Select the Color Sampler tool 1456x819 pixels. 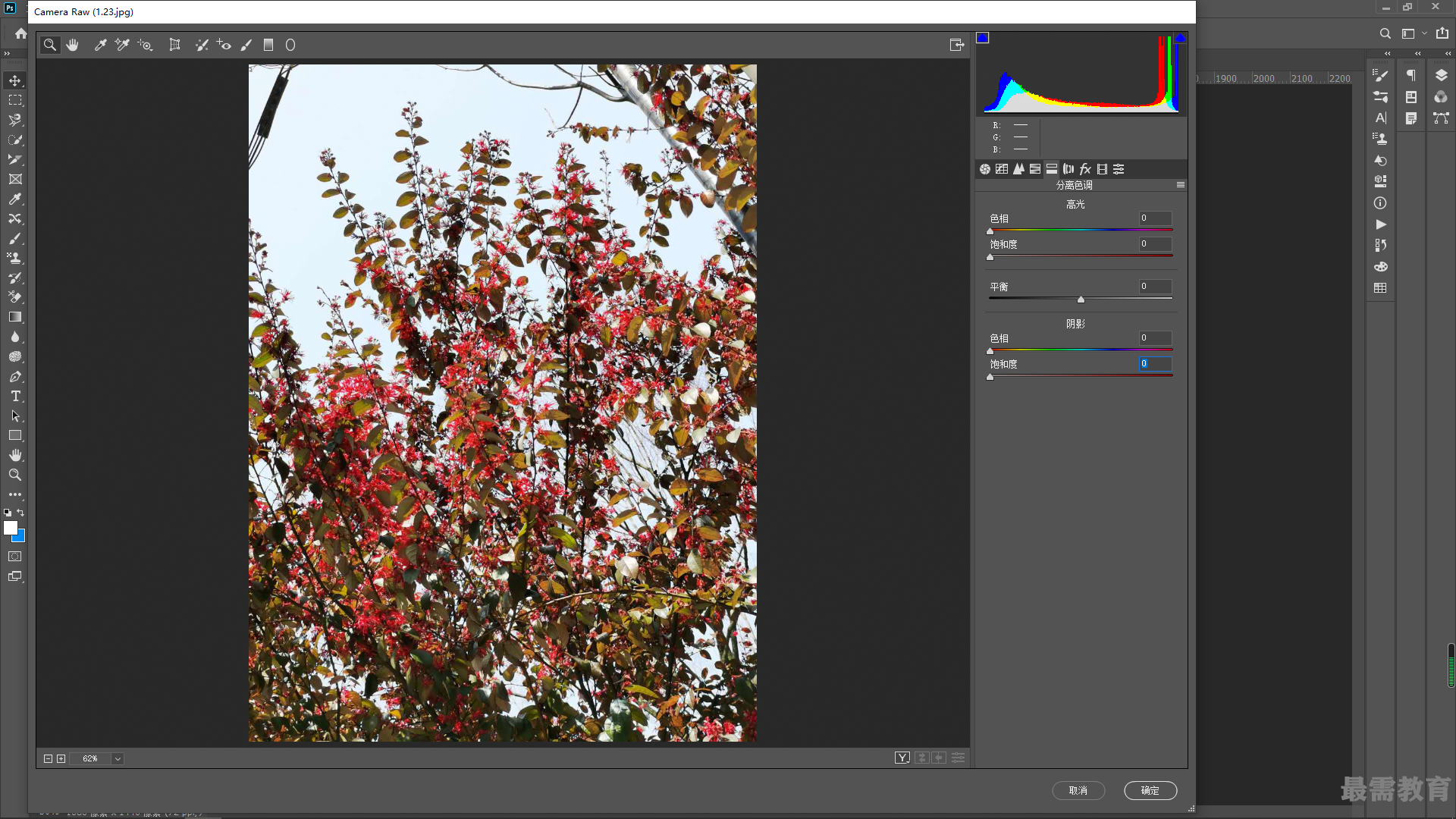(122, 45)
